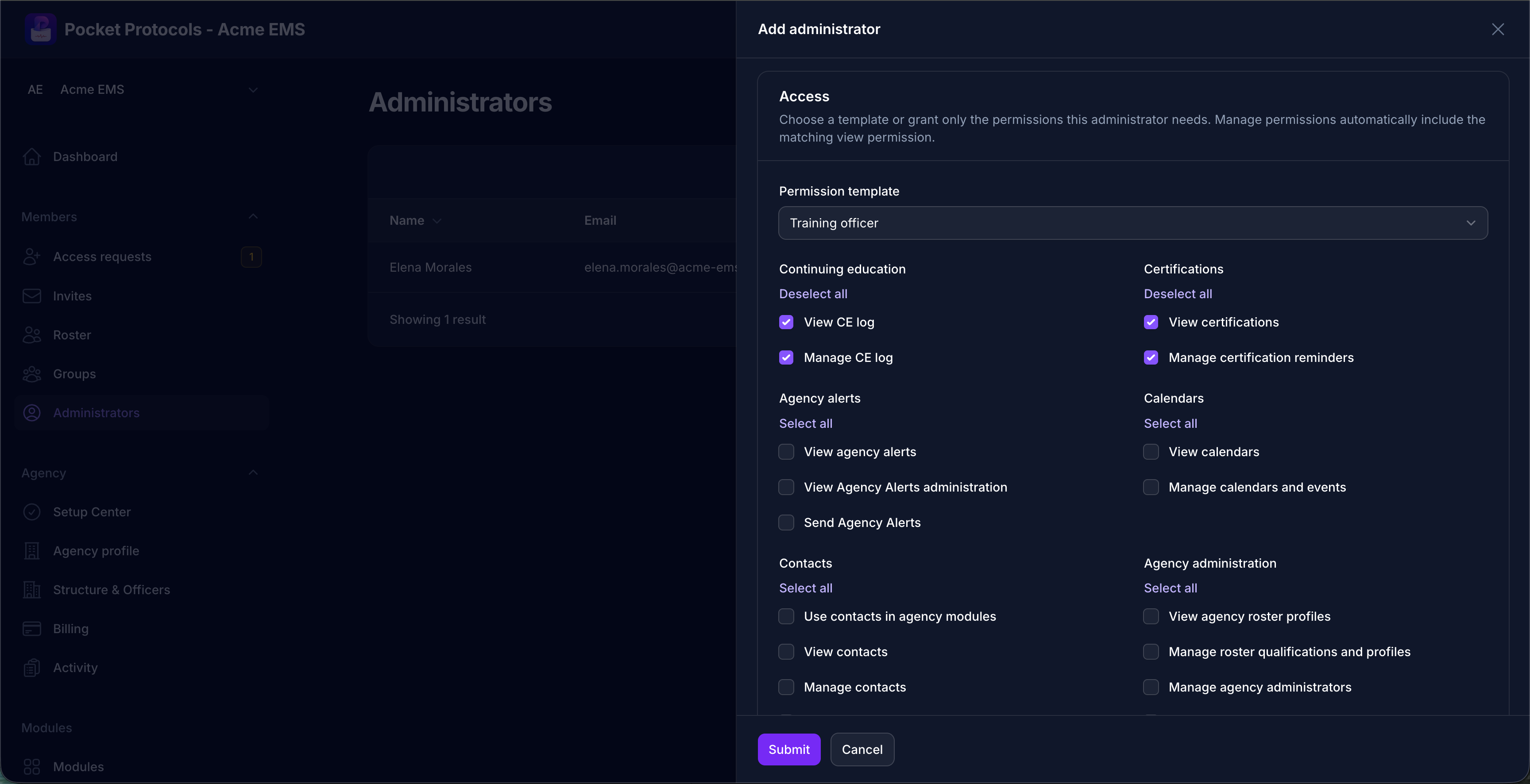This screenshot has height=784, width=1530.
Task: Uncheck View CE log
Action: [786, 322]
